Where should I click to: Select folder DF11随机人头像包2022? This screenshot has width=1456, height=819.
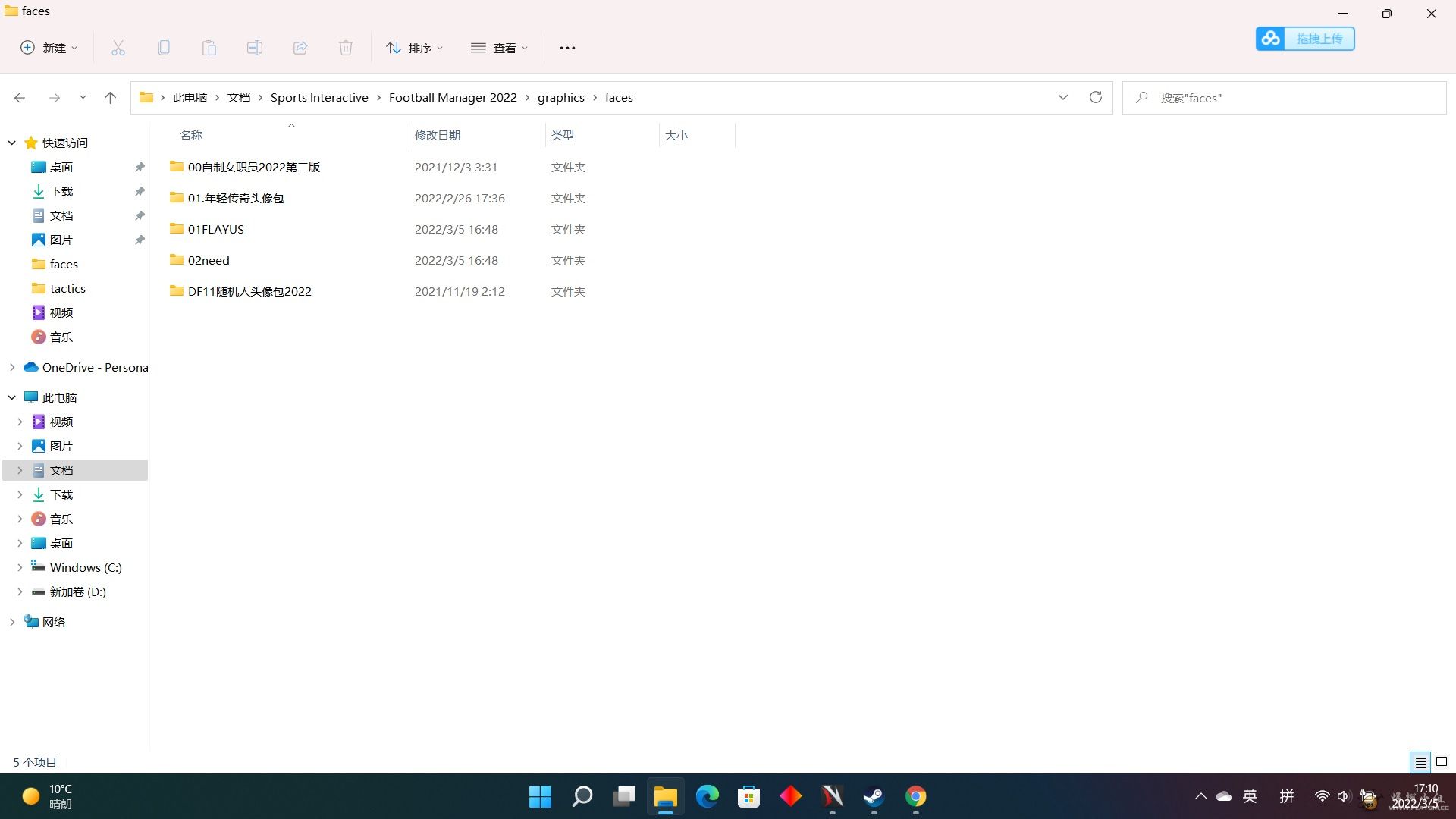[x=249, y=291]
